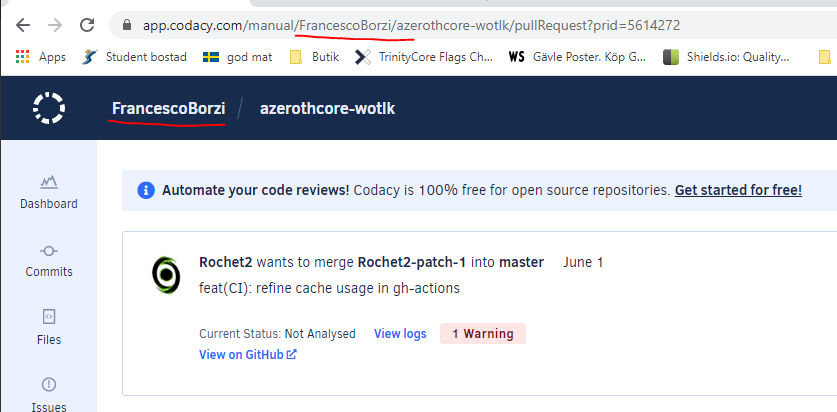Open Issues in the sidebar
This screenshot has width=837, height=412.
49,394
